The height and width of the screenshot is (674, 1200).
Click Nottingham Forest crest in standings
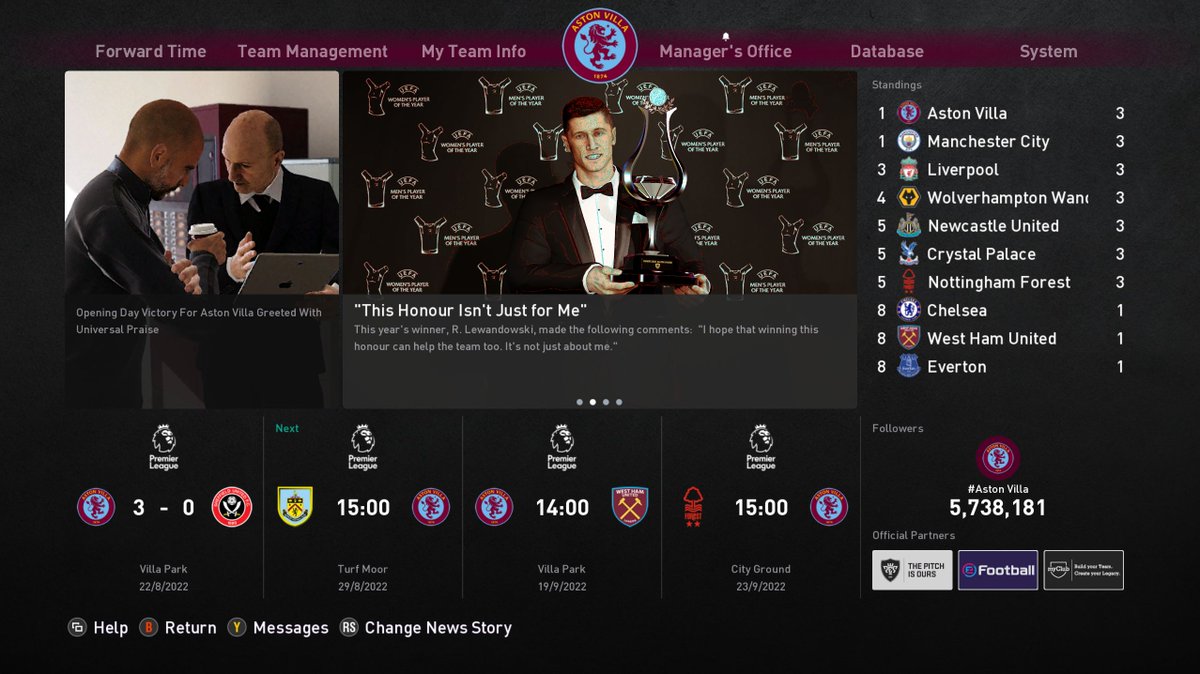[909, 282]
